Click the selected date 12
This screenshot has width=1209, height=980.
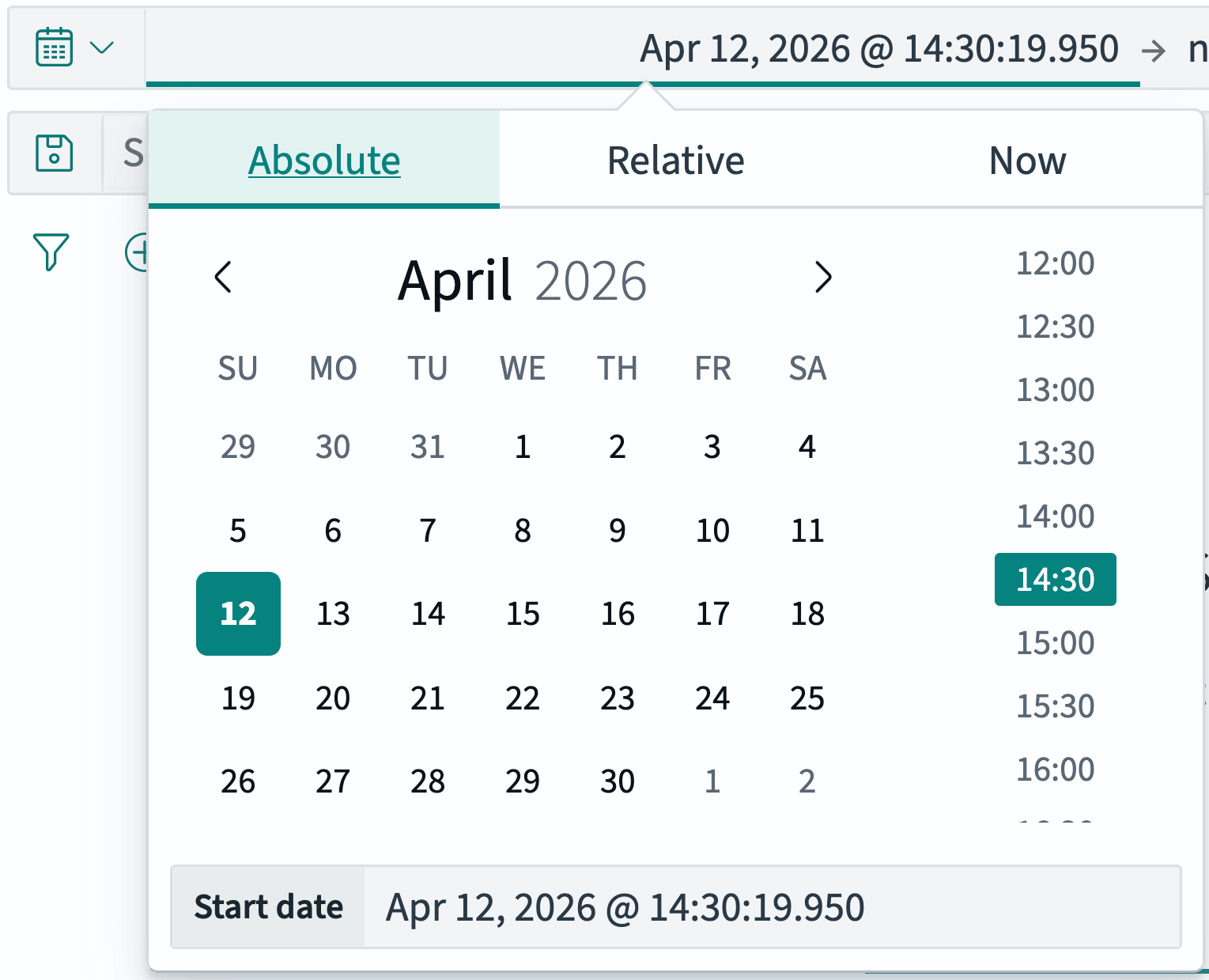(x=238, y=614)
